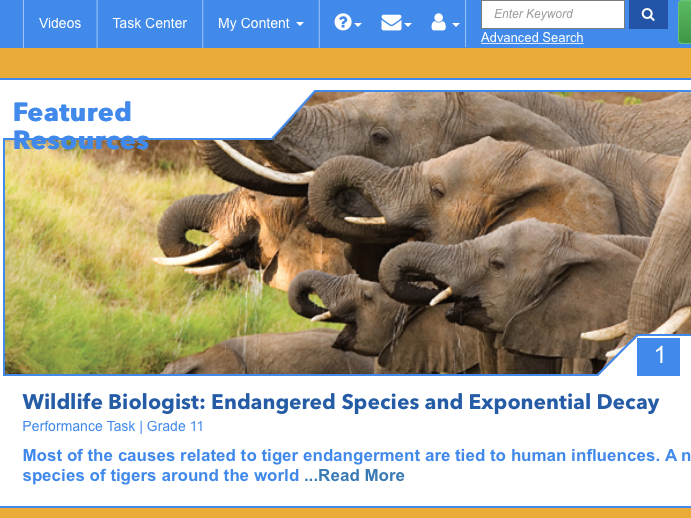Click the magnifying glass search button
This screenshot has height=518, width=691.
[648, 15]
